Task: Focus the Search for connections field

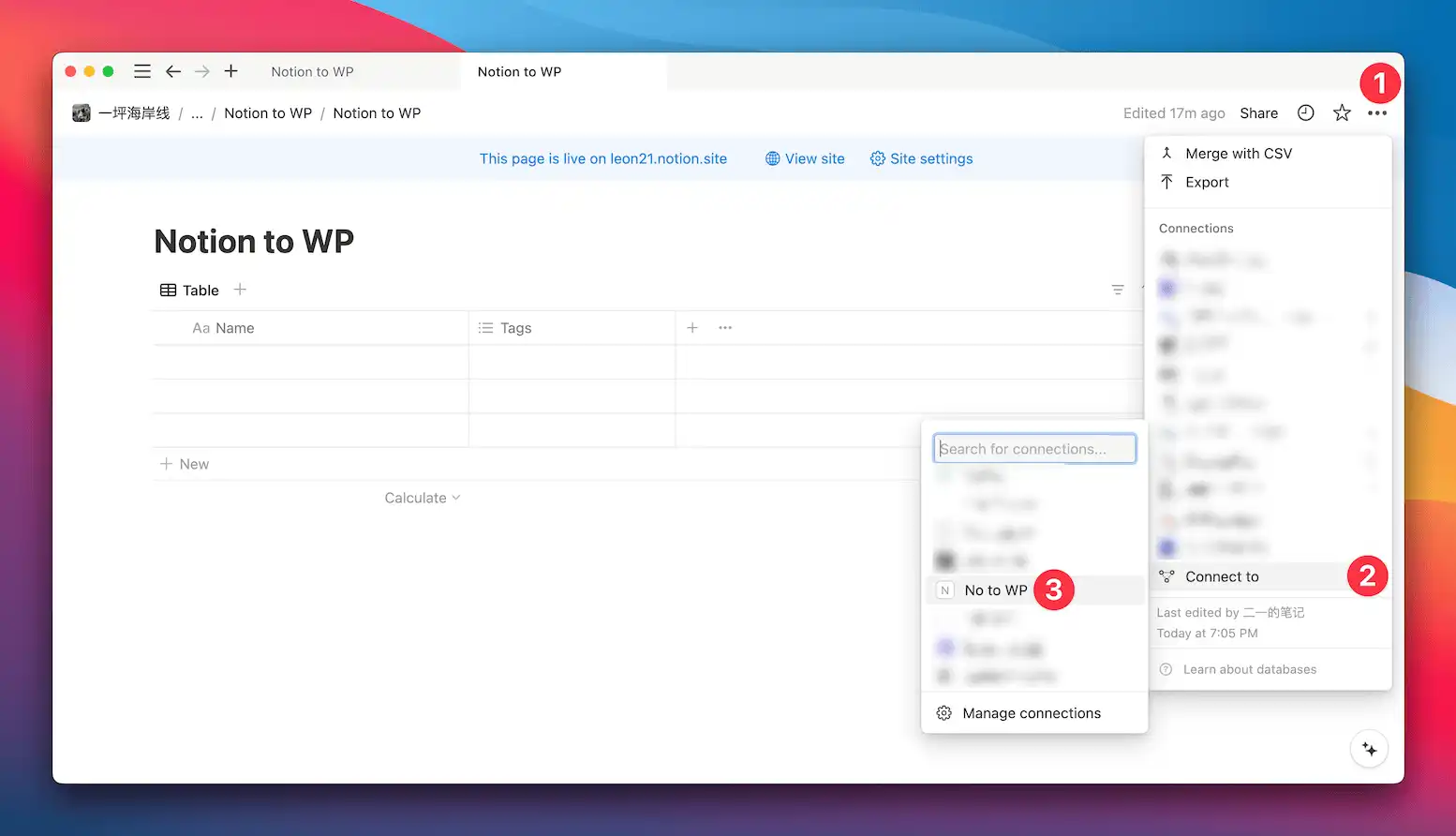Action: [x=1034, y=449]
